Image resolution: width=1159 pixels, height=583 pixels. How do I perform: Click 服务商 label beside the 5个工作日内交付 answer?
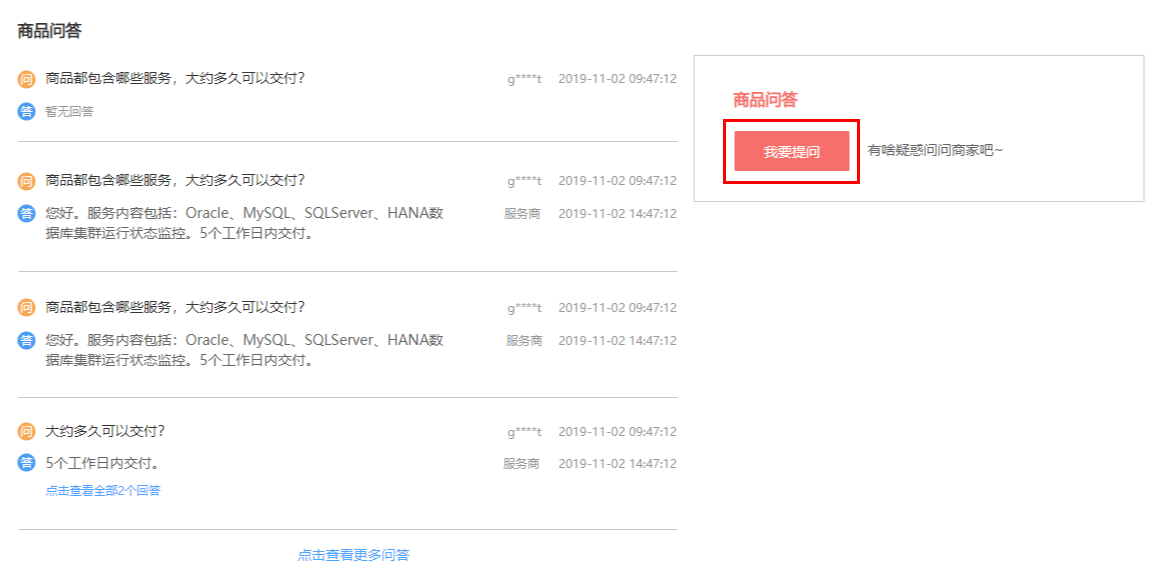(x=521, y=463)
